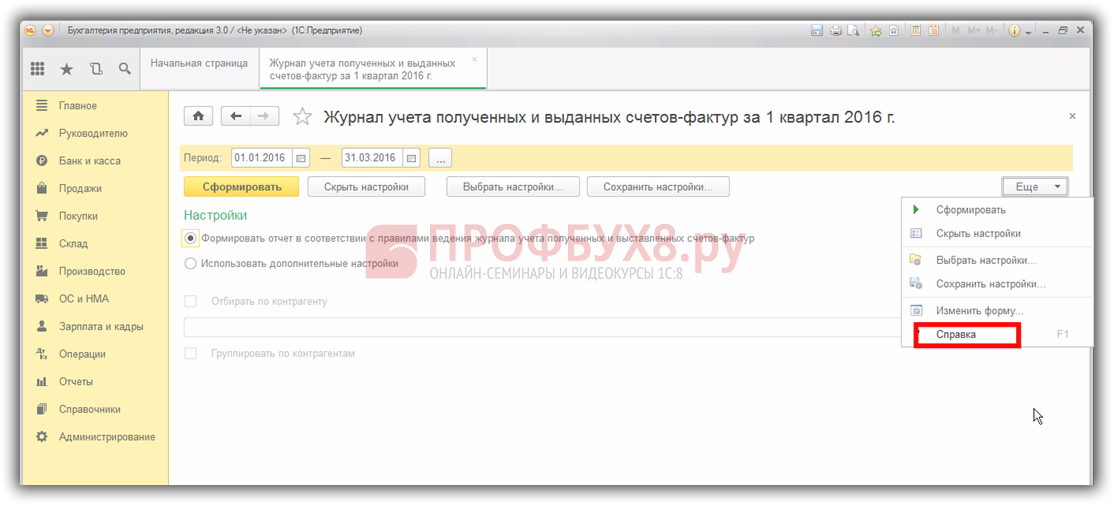Click the end date field 31.03.2016

[x=373, y=158]
